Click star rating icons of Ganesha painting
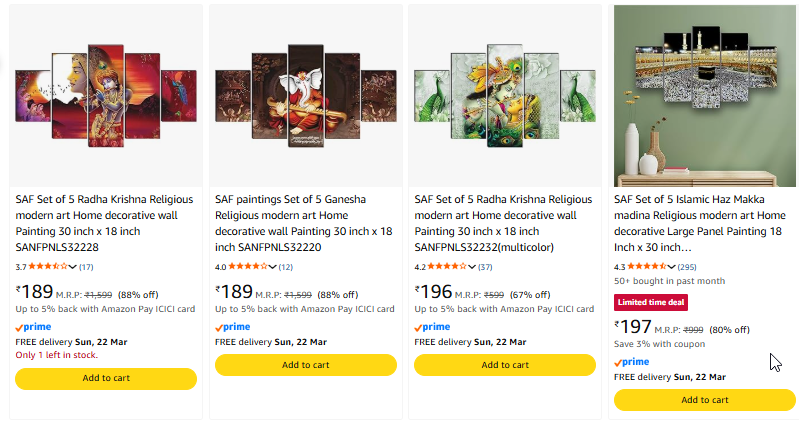The width and height of the screenshot is (799, 424). tap(248, 267)
